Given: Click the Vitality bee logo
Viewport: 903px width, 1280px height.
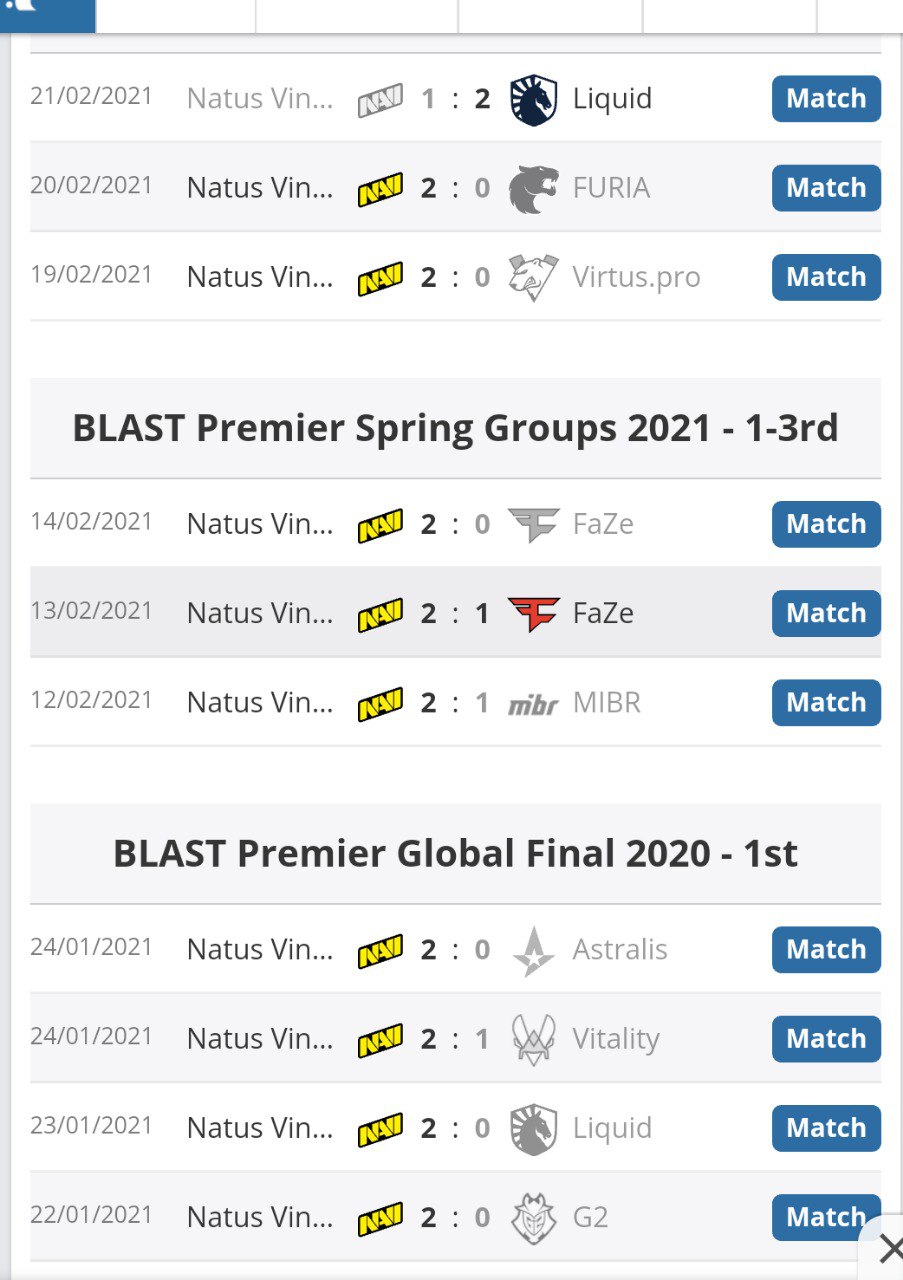Looking at the screenshot, I should coord(532,1039).
